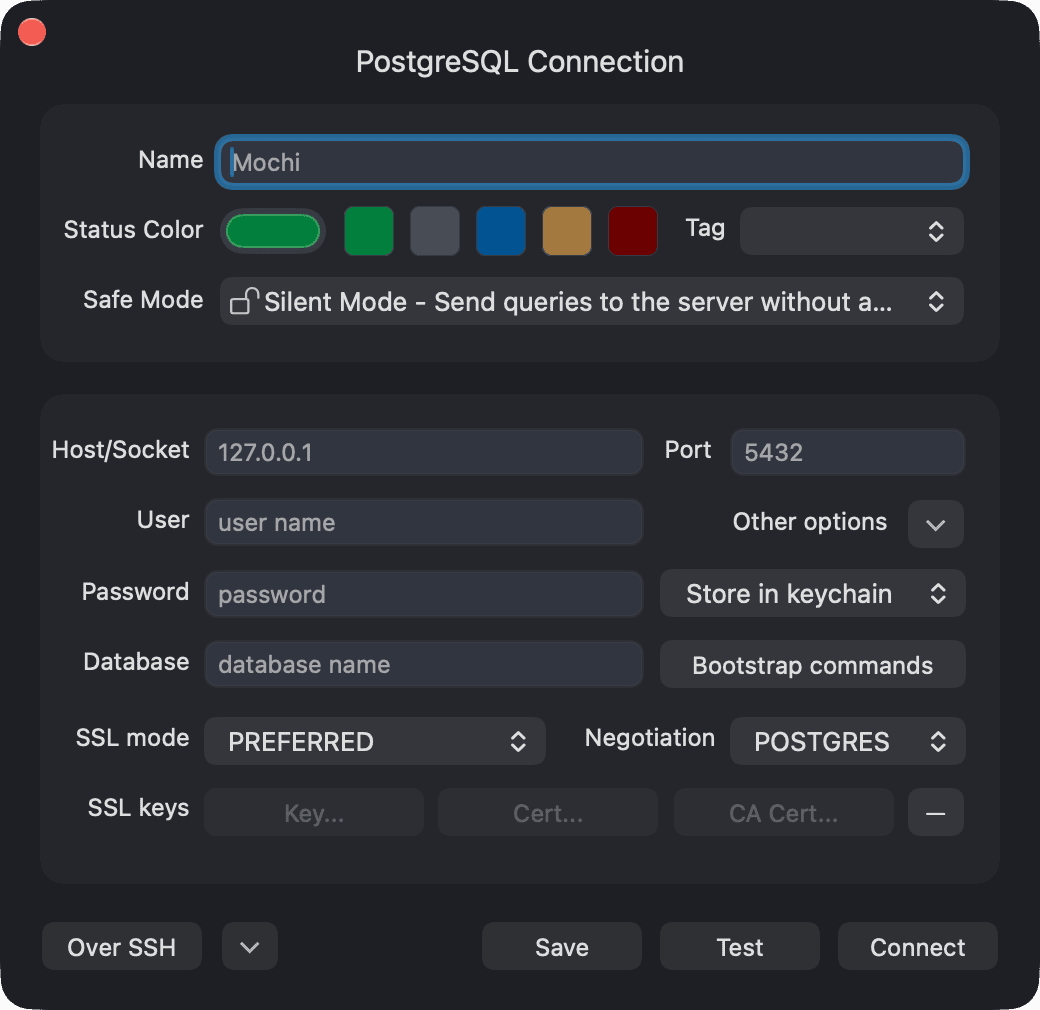Clear SSL keys with the minus button
Viewport: 1040px width, 1010px height.
pos(935,812)
